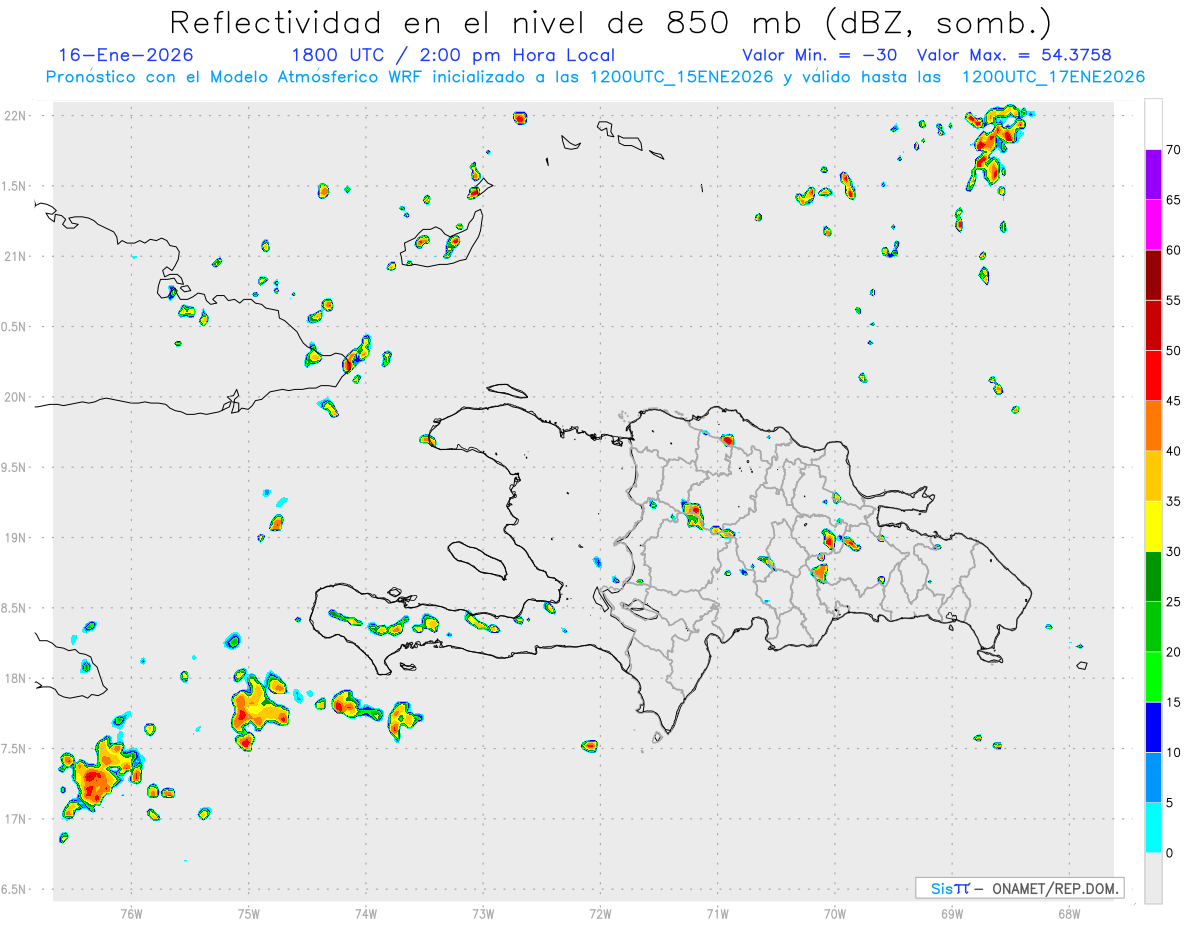Screen dimensions: 1200x927
Task: Click the colorbar value label '5'
Action: 1170,803
